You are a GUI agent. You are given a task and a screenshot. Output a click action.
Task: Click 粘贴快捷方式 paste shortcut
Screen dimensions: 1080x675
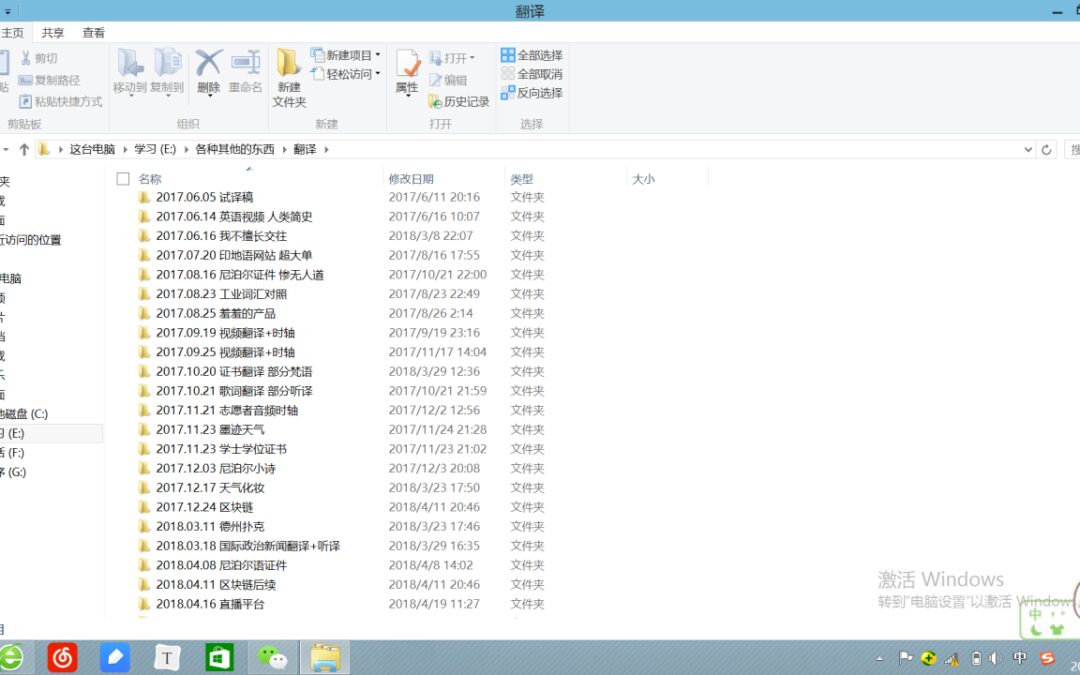(x=61, y=102)
